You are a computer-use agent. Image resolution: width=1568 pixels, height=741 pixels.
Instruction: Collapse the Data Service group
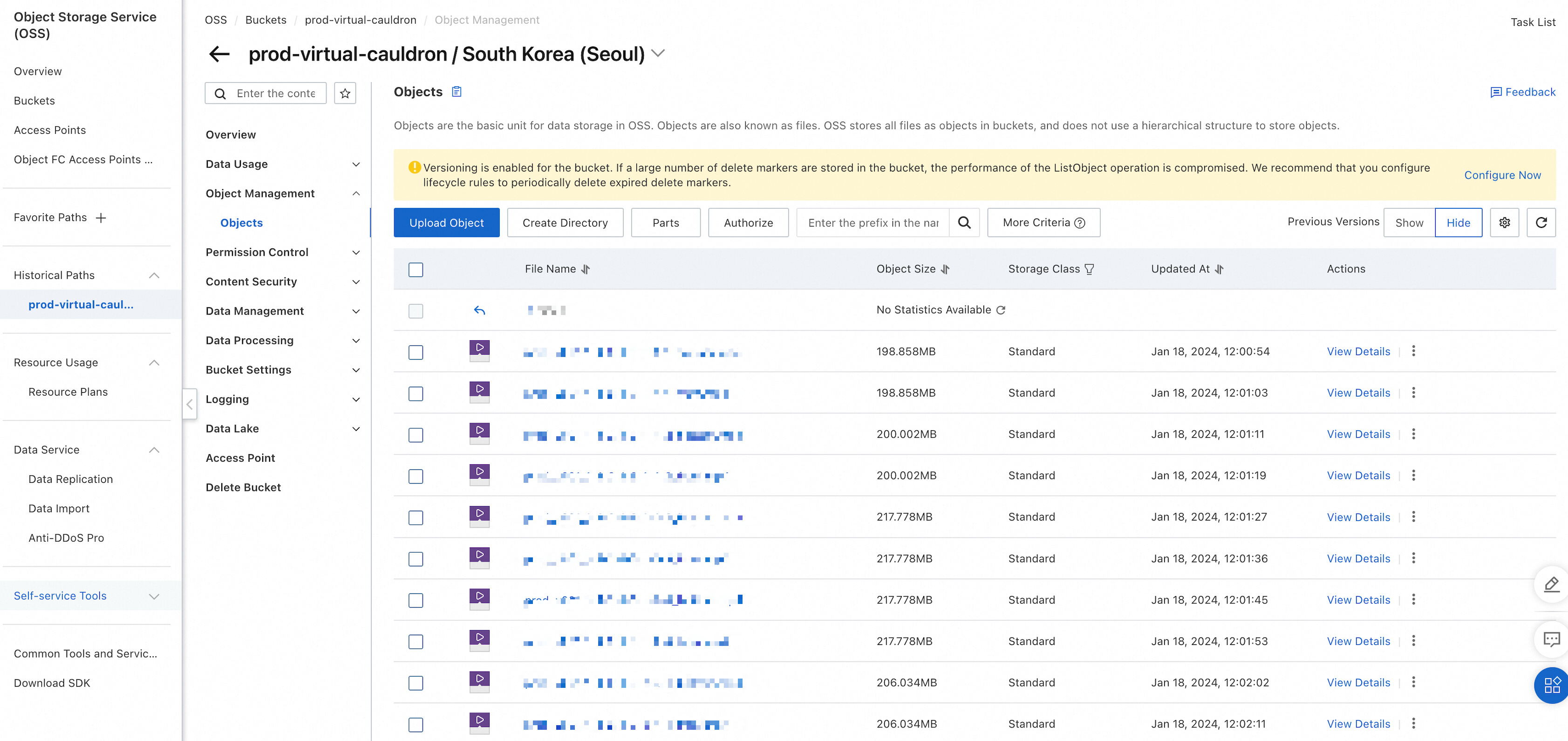(x=154, y=450)
